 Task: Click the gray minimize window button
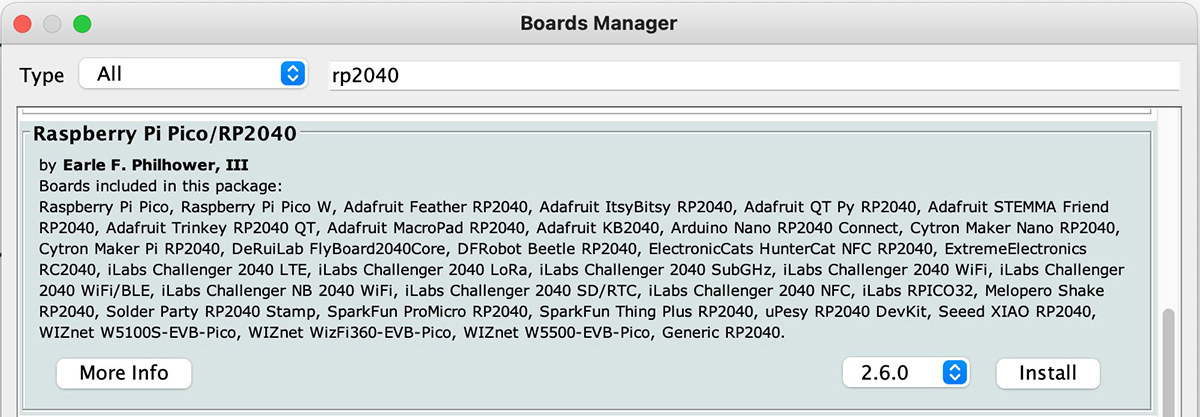tap(52, 22)
